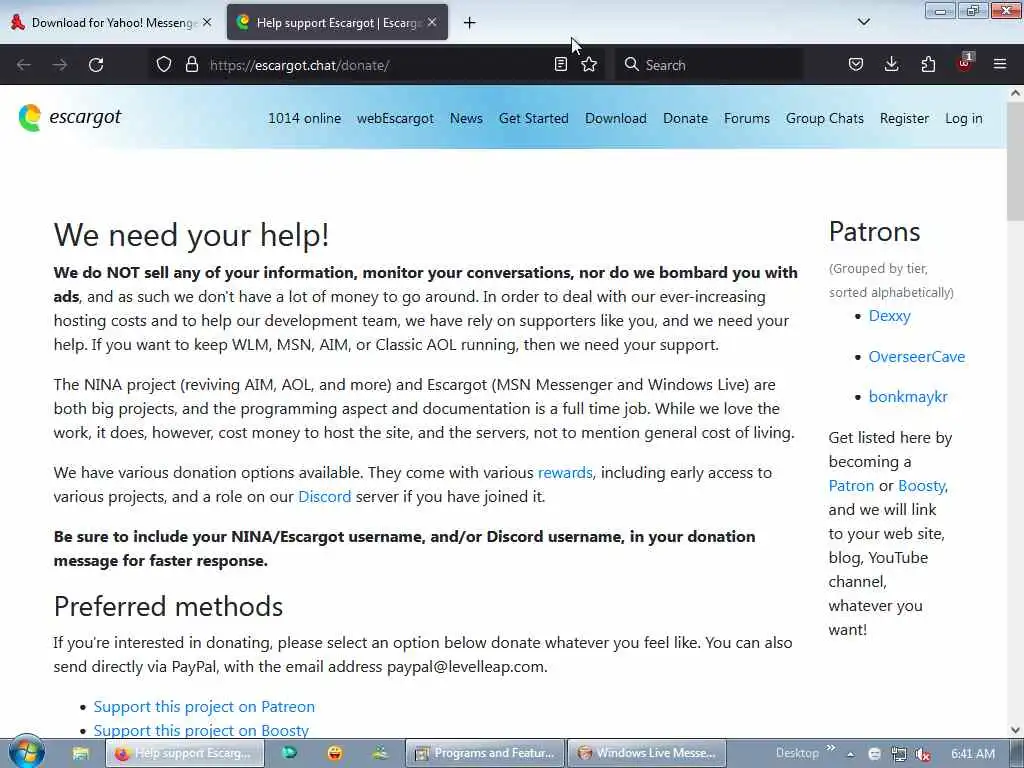Open the Downloads arrow icon
This screenshot has width=1024, height=768.
(891, 65)
